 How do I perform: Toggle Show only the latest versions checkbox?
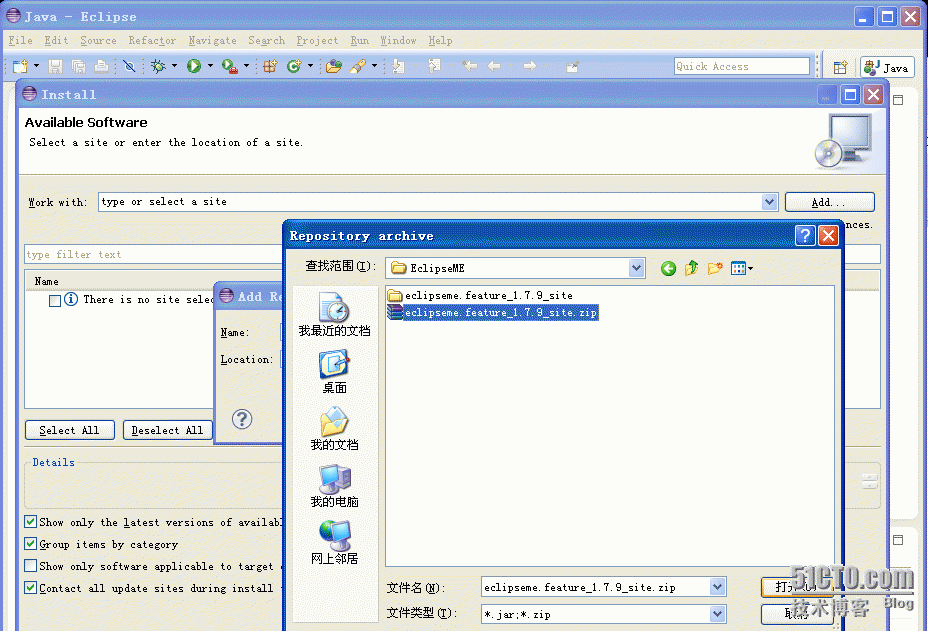click(x=31, y=521)
